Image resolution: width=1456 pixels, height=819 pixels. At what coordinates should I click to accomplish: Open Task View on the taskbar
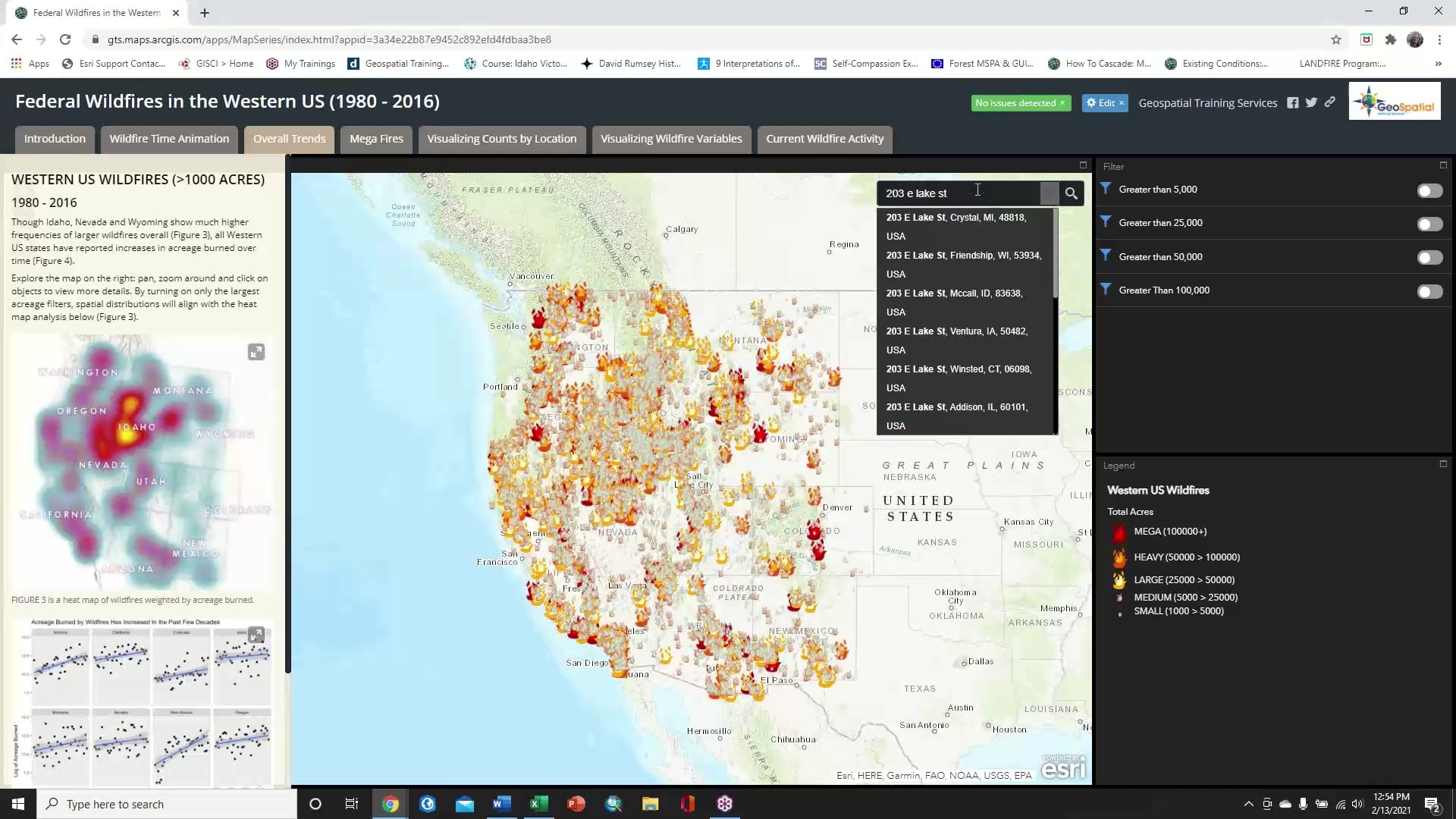351,804
